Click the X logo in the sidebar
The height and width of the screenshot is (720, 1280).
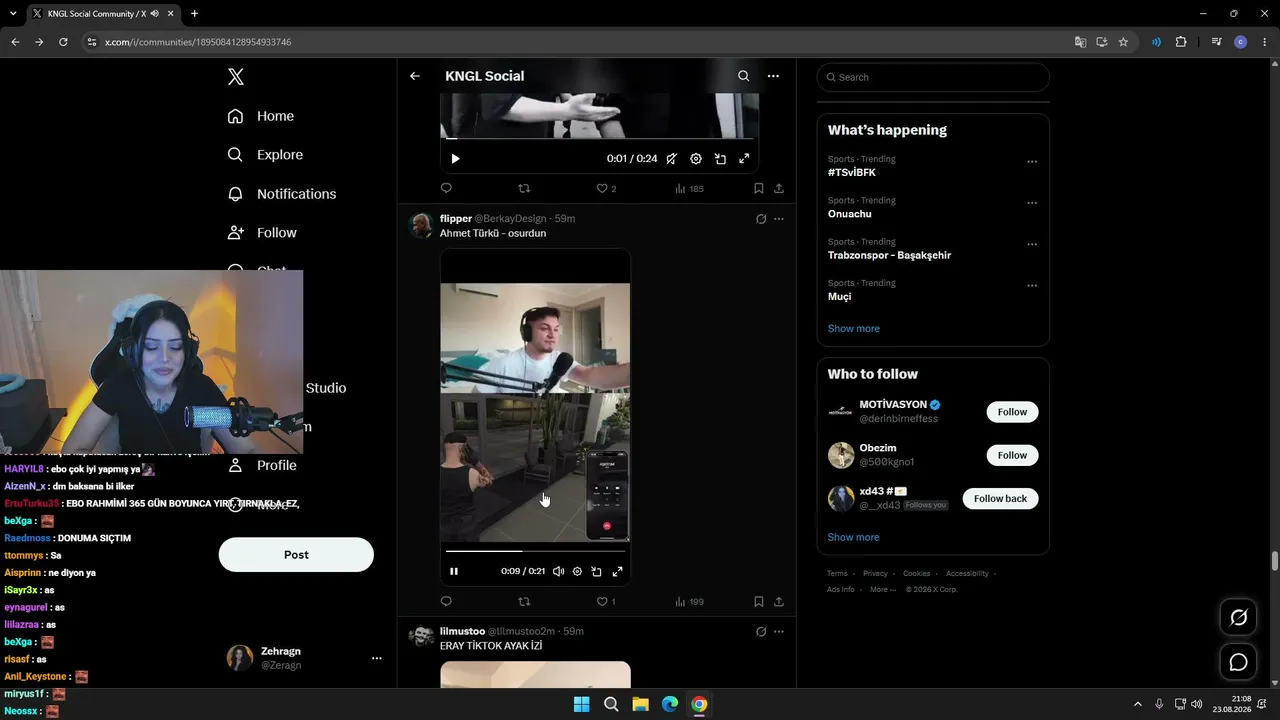coord(235,77)
